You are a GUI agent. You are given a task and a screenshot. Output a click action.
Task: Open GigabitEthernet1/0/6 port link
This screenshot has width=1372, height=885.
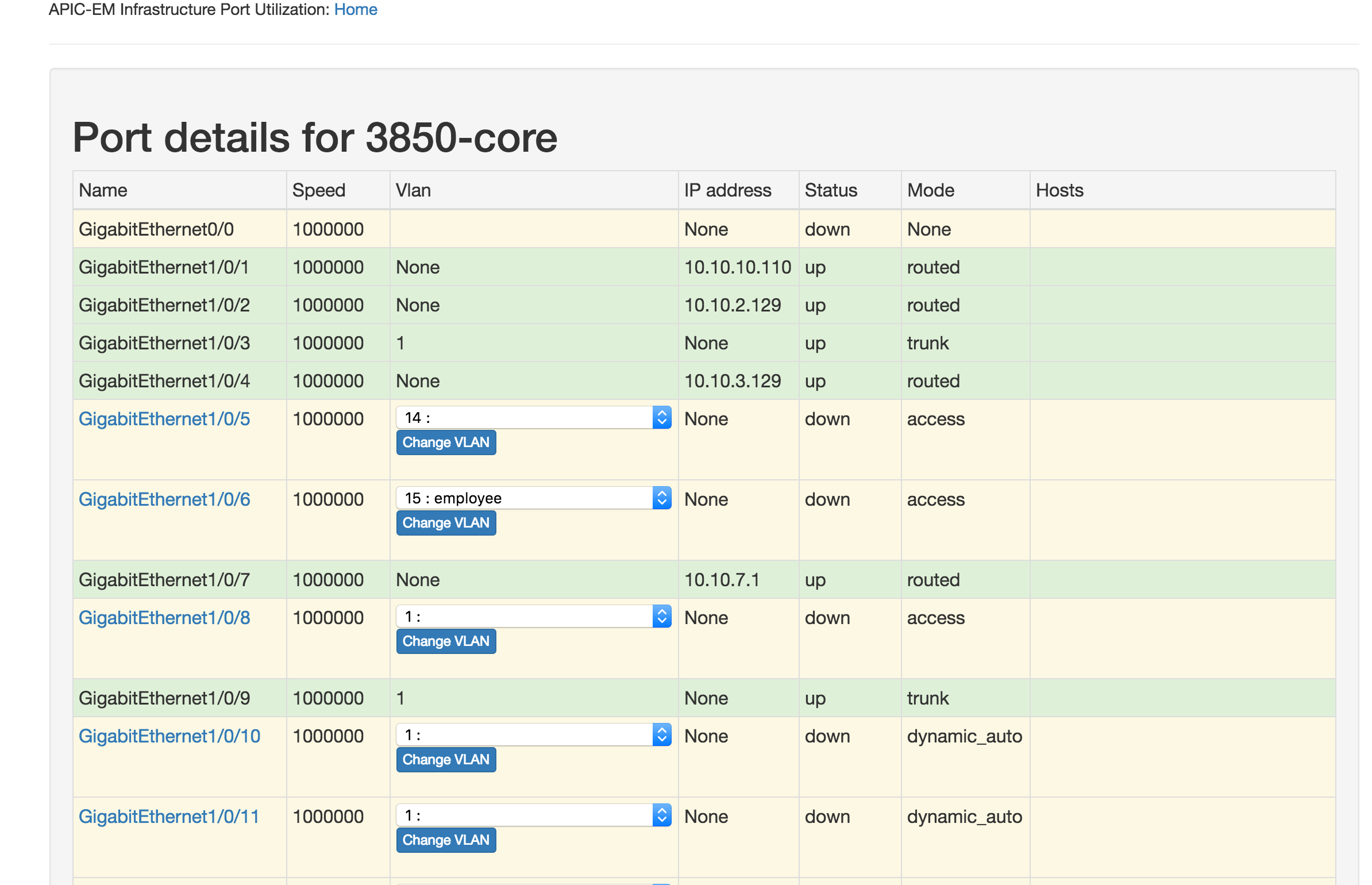[x=164, y=499]
